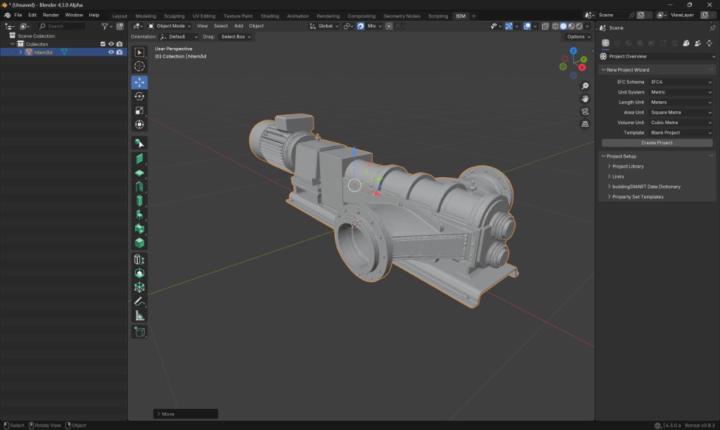
Task: Open the Length Unit Meters dropdown
Action: pyautogui.click(x=681, y=101)
